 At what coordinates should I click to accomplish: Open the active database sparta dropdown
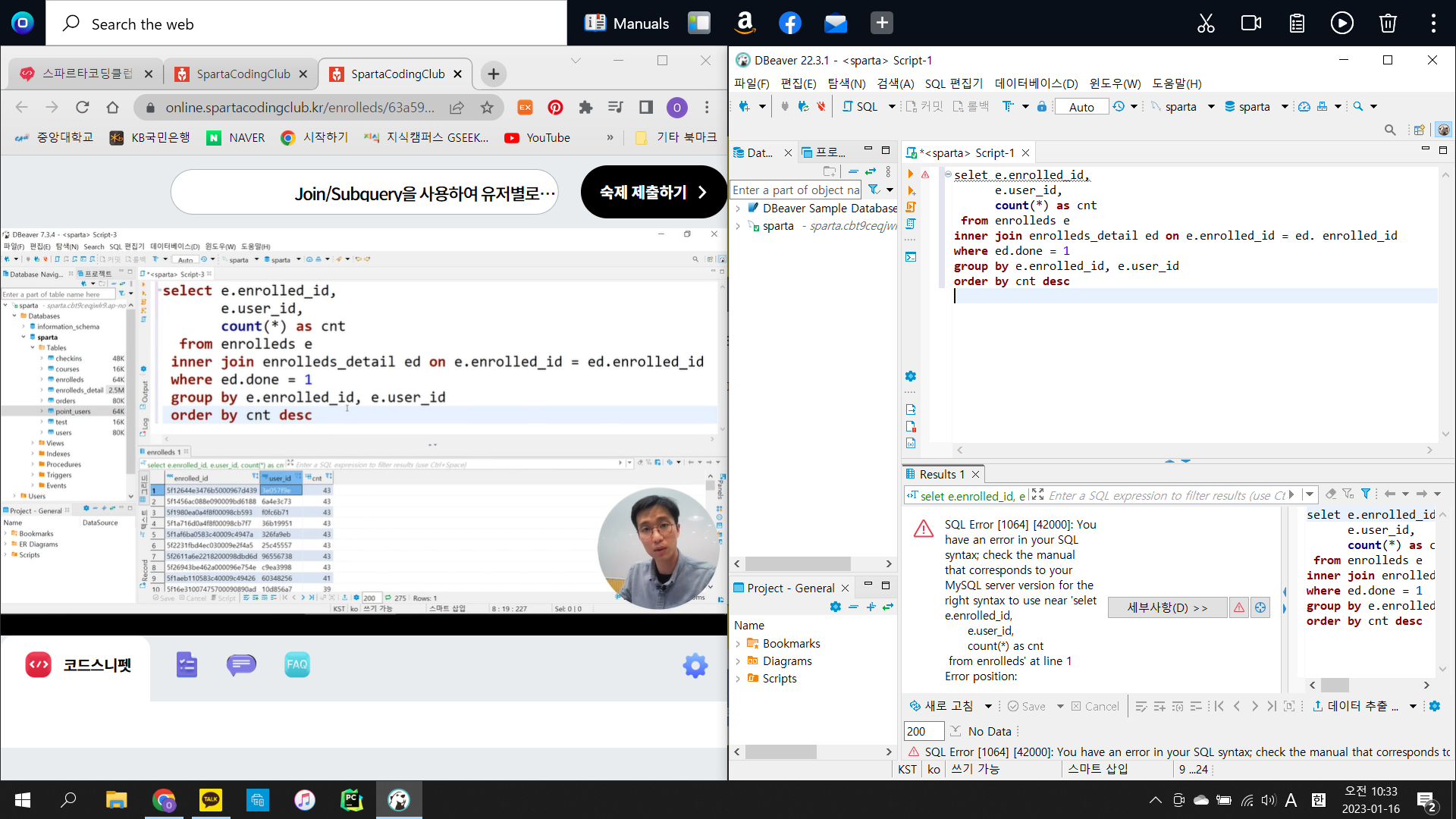pyautogui.click(x=1285, y=107)
